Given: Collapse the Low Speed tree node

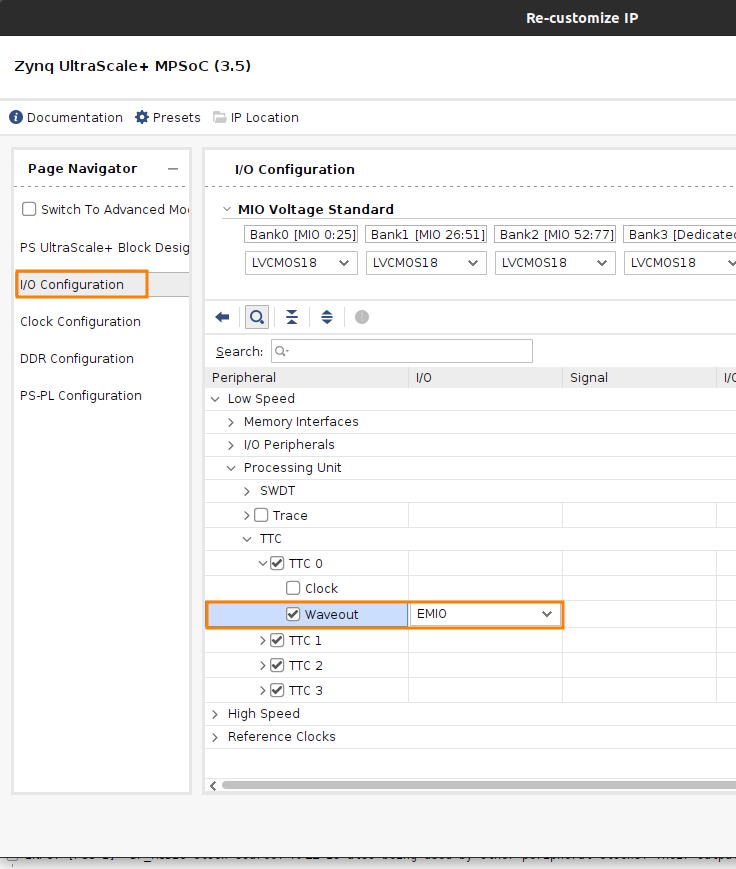Looking at the screenshot, I should pyautogui.click(x=215, y=398).
